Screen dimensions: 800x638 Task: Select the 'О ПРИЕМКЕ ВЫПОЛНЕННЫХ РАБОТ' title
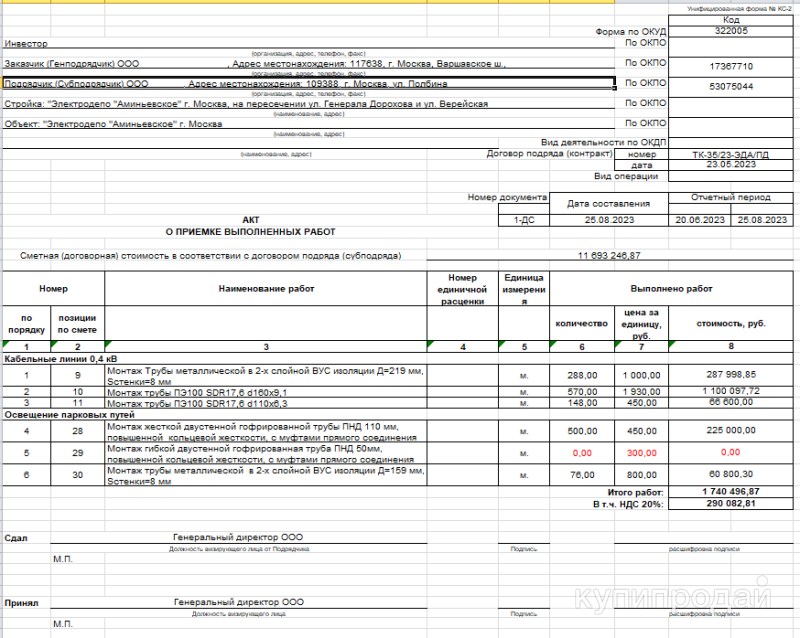[x=250, y=231]
